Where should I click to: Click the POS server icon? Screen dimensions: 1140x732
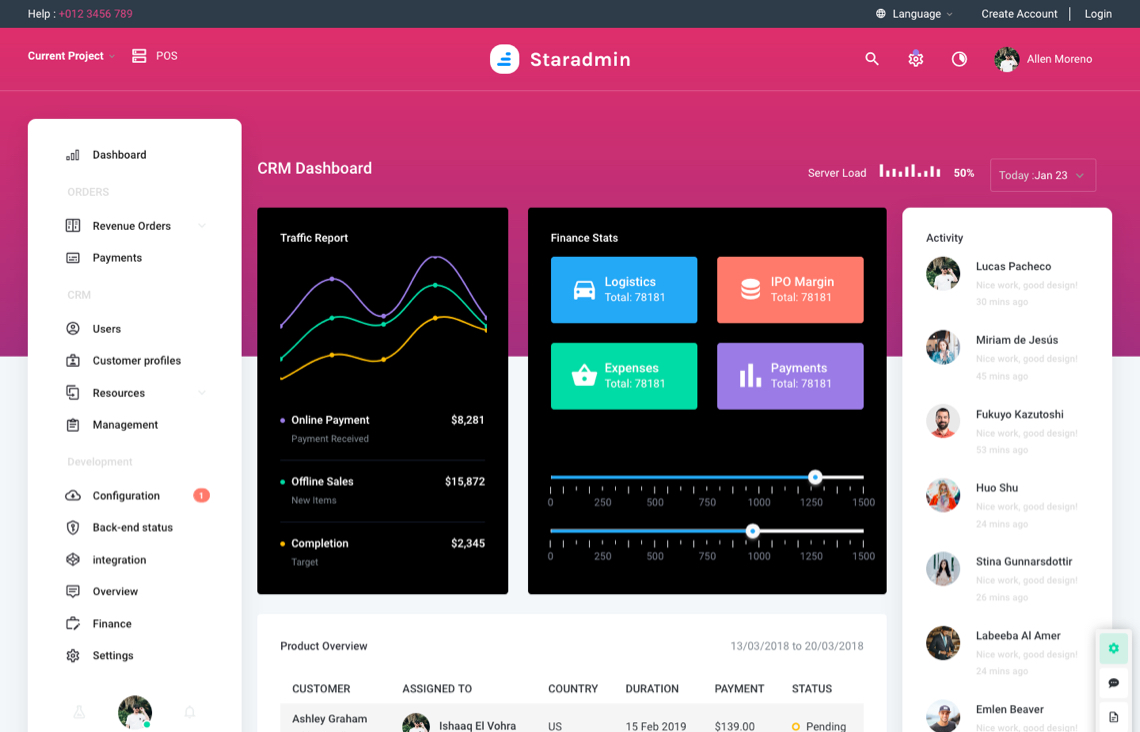point(139,56)
